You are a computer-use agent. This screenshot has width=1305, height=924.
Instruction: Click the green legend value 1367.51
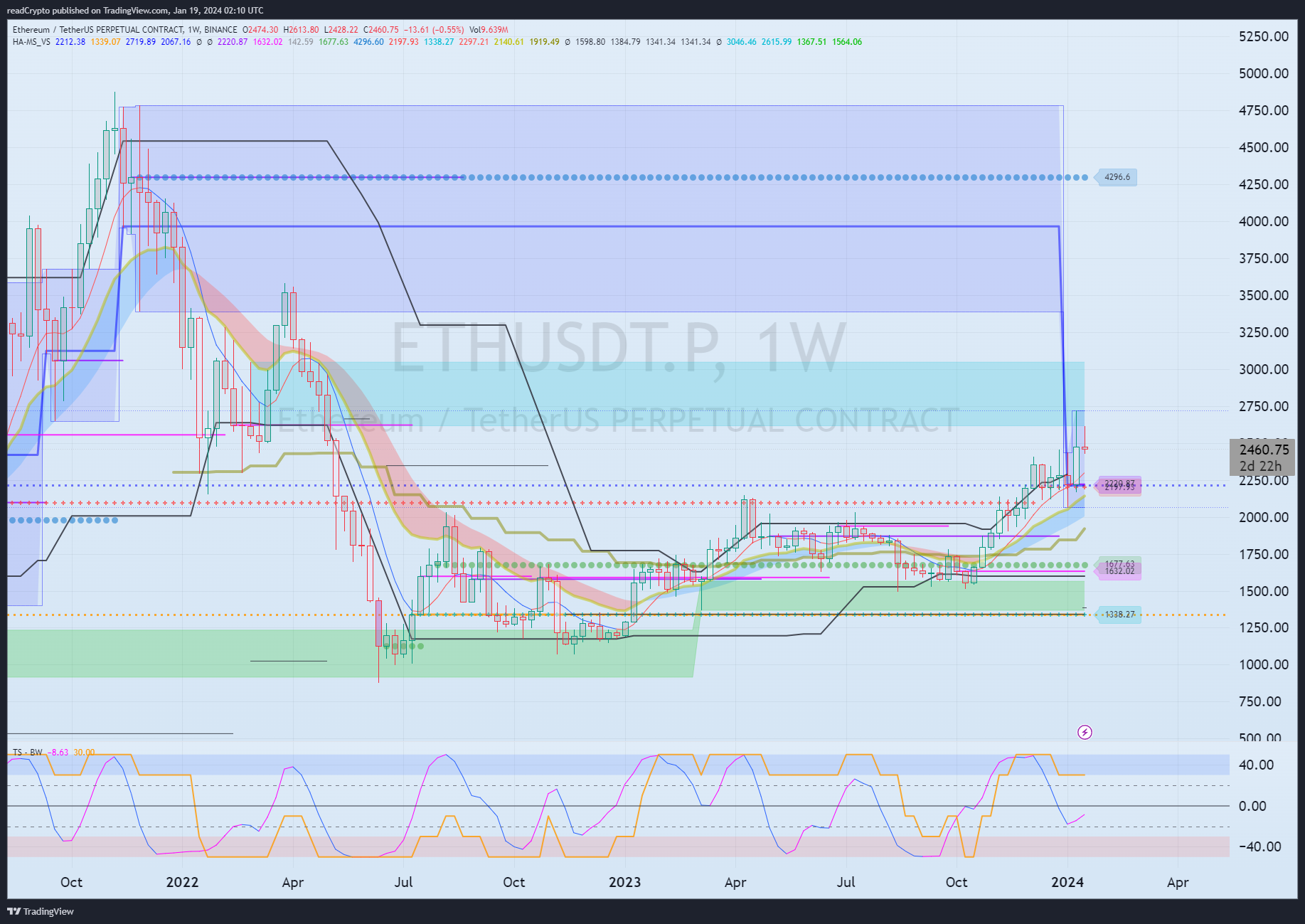click(x=811, y=42)
